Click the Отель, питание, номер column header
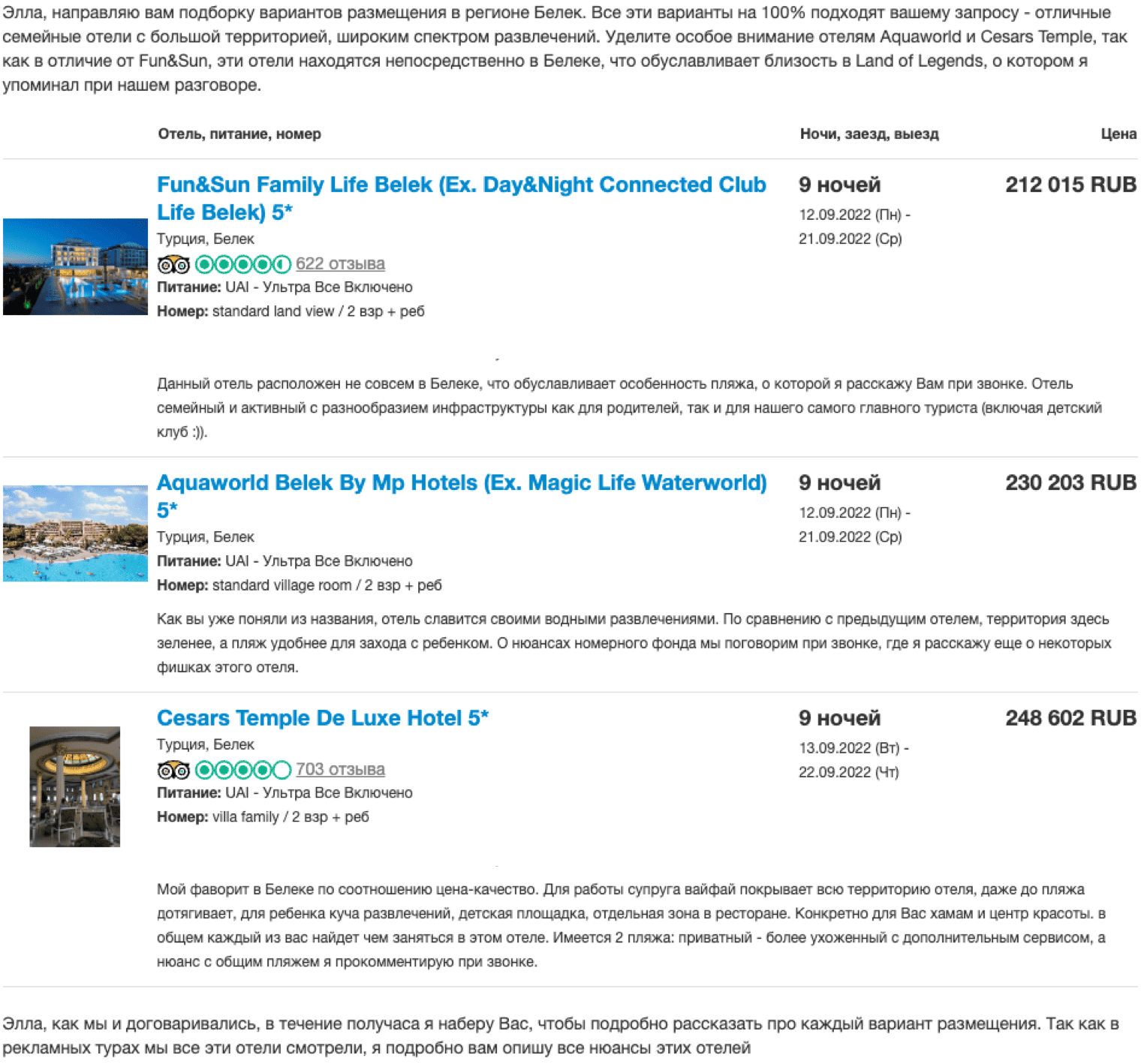1141x1064 pixels. 239,134
